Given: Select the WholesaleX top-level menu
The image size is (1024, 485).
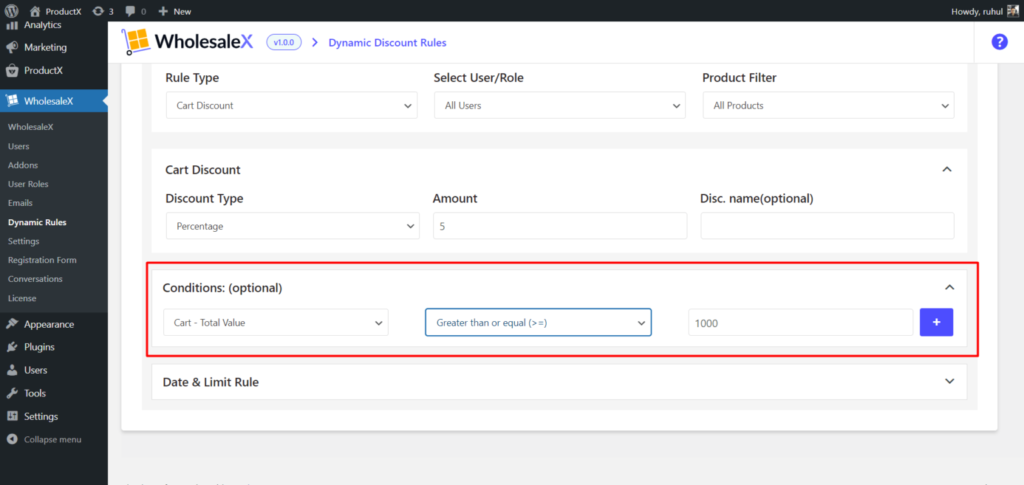Looking at the screenshot, I should coord(54,101).
